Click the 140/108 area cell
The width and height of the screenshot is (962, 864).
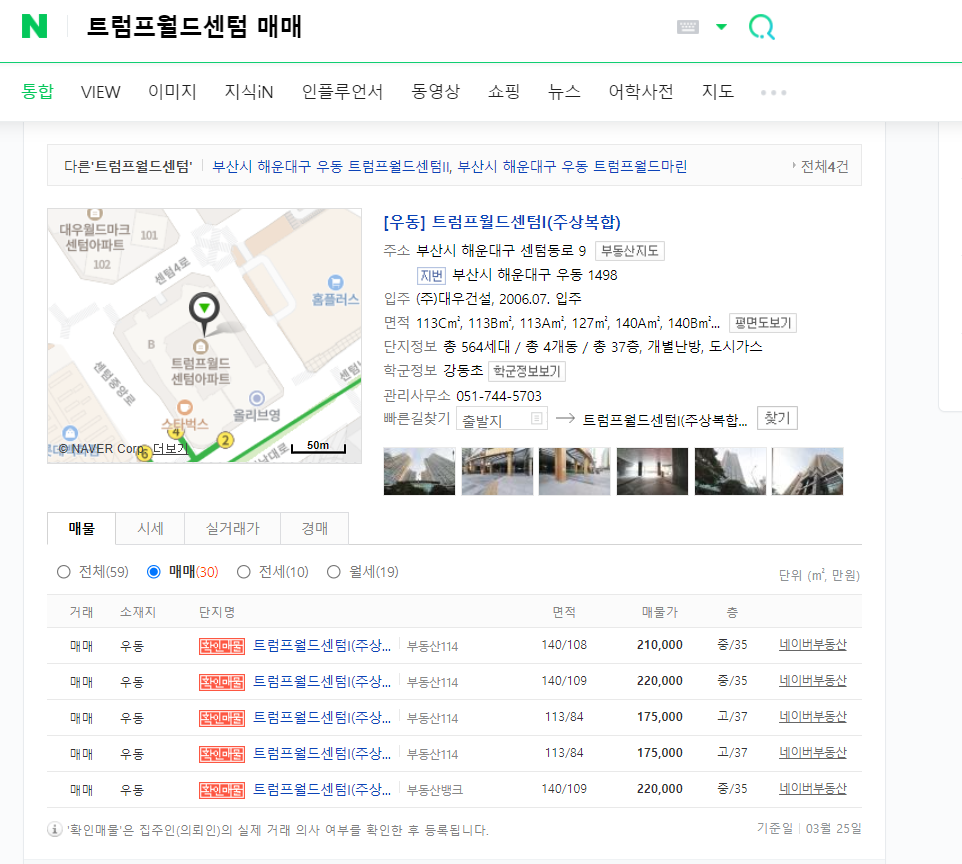coord(564,645)
